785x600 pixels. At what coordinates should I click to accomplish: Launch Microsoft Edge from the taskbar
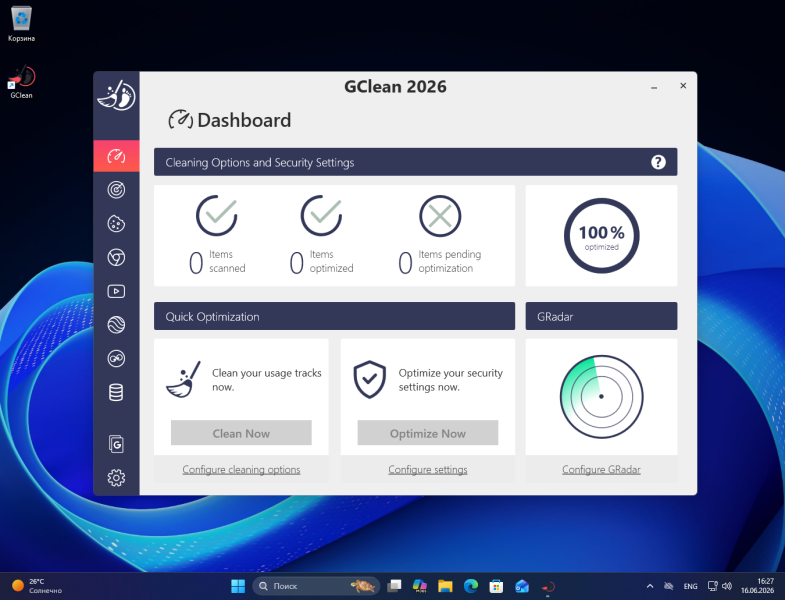pos(471,585)
